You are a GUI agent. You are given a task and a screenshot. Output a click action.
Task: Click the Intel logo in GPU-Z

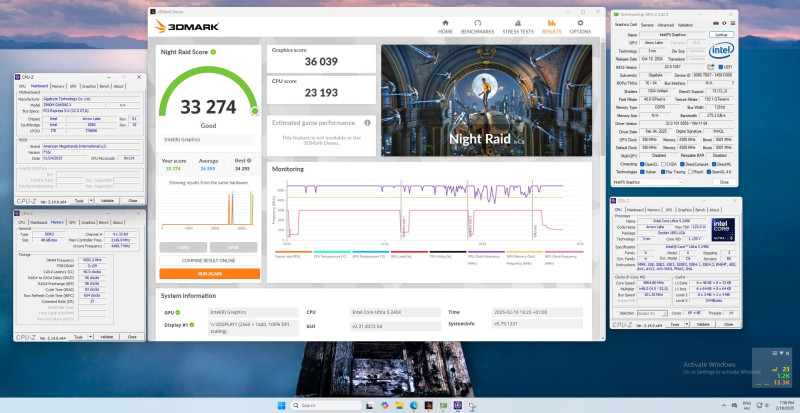point(721,50)
